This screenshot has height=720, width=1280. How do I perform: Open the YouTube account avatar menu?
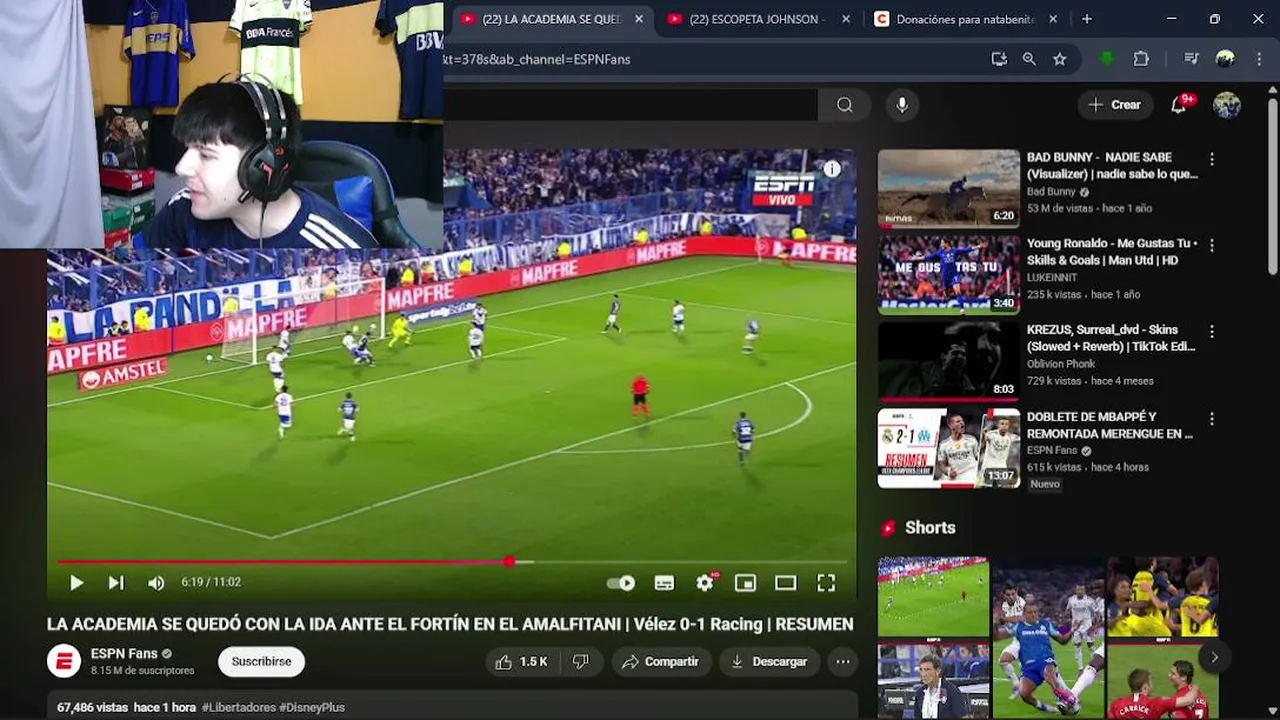pos(1227,105)
